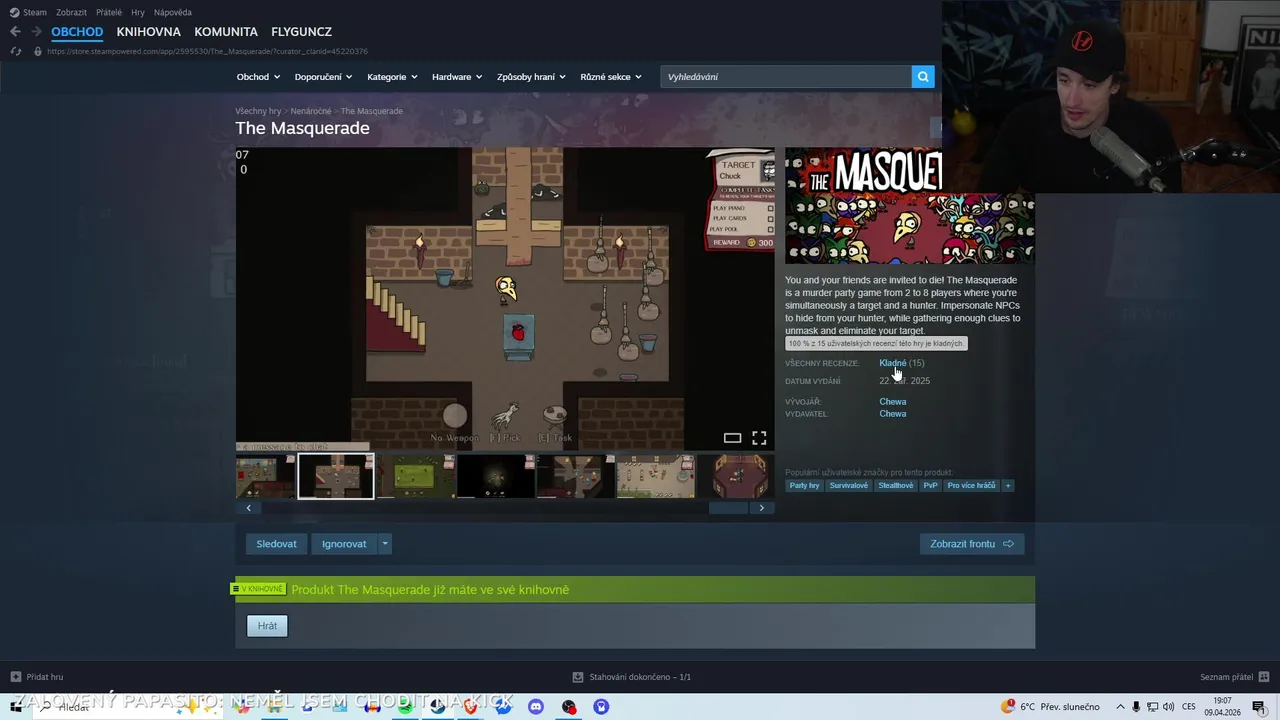Focus the Vyhledávání search field
This screenshot has width=1280, height=720.
[786, 77]
